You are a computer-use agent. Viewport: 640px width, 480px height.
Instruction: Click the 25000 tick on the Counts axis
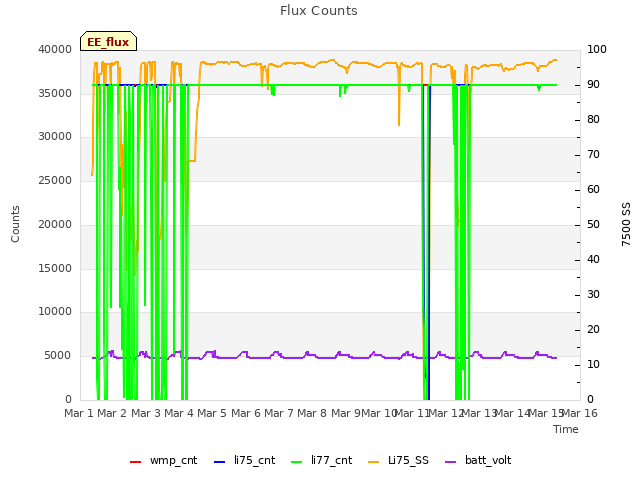click(55, 181)
